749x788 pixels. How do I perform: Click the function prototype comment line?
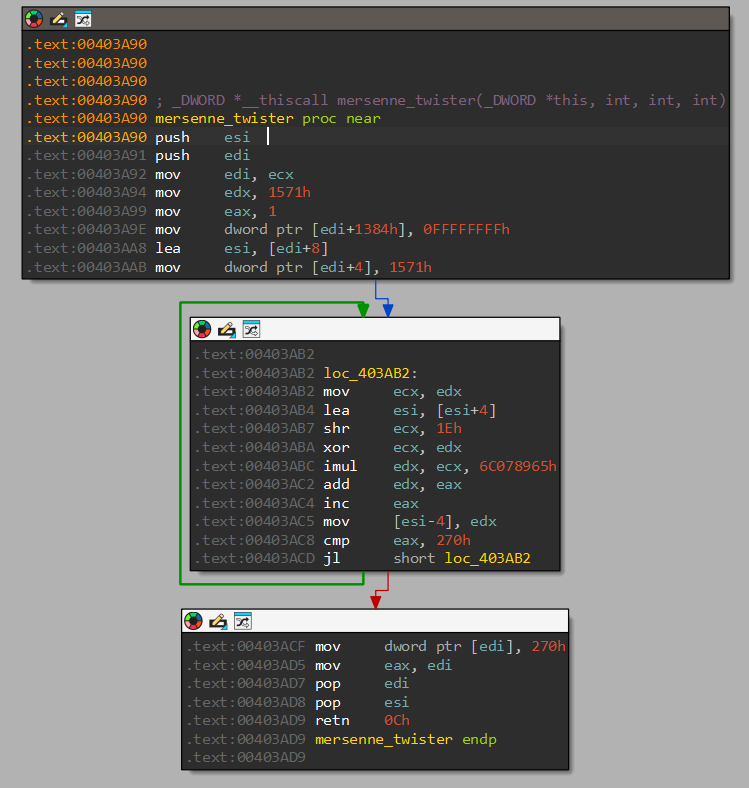[x=440, y=100]
